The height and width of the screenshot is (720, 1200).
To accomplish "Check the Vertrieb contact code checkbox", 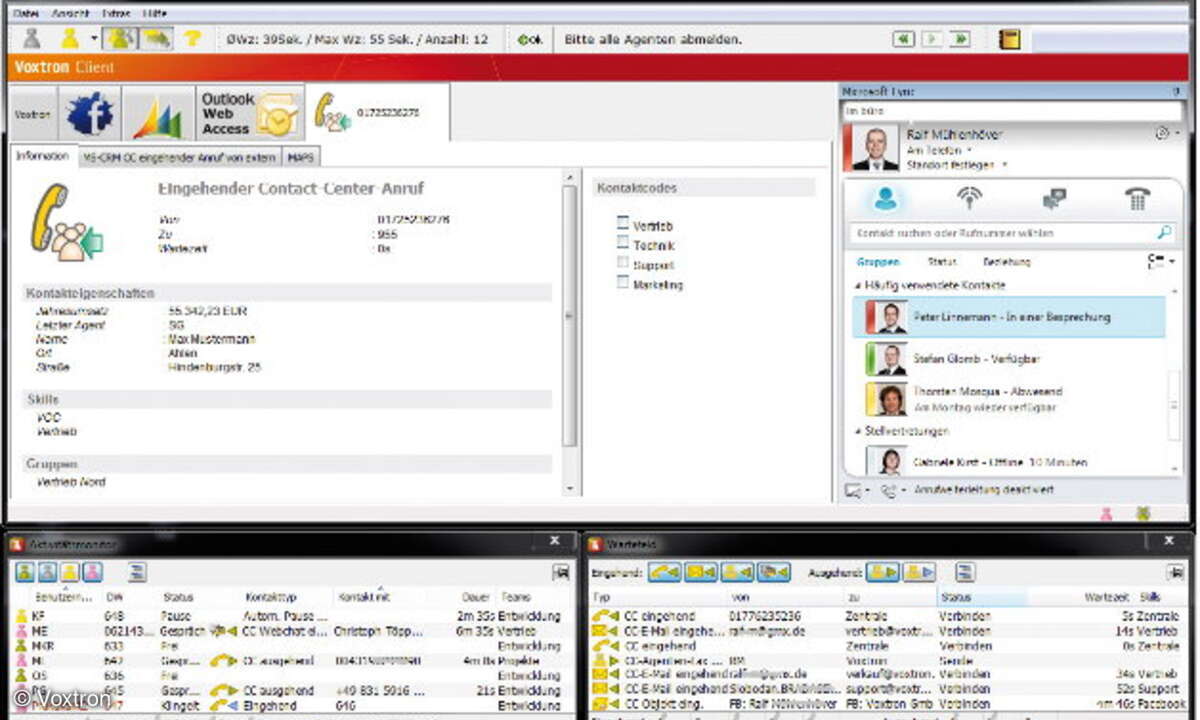I will click(x=623, y=225).
